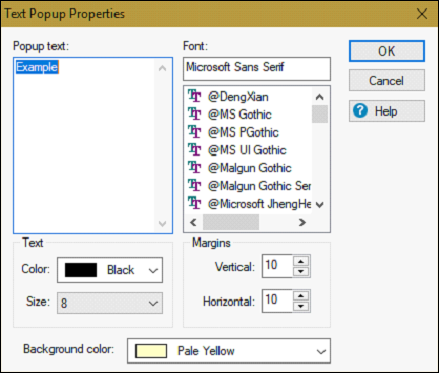Select the @MS Gothic font
This screenshot has width=439, height=373.
pos(249,114)
